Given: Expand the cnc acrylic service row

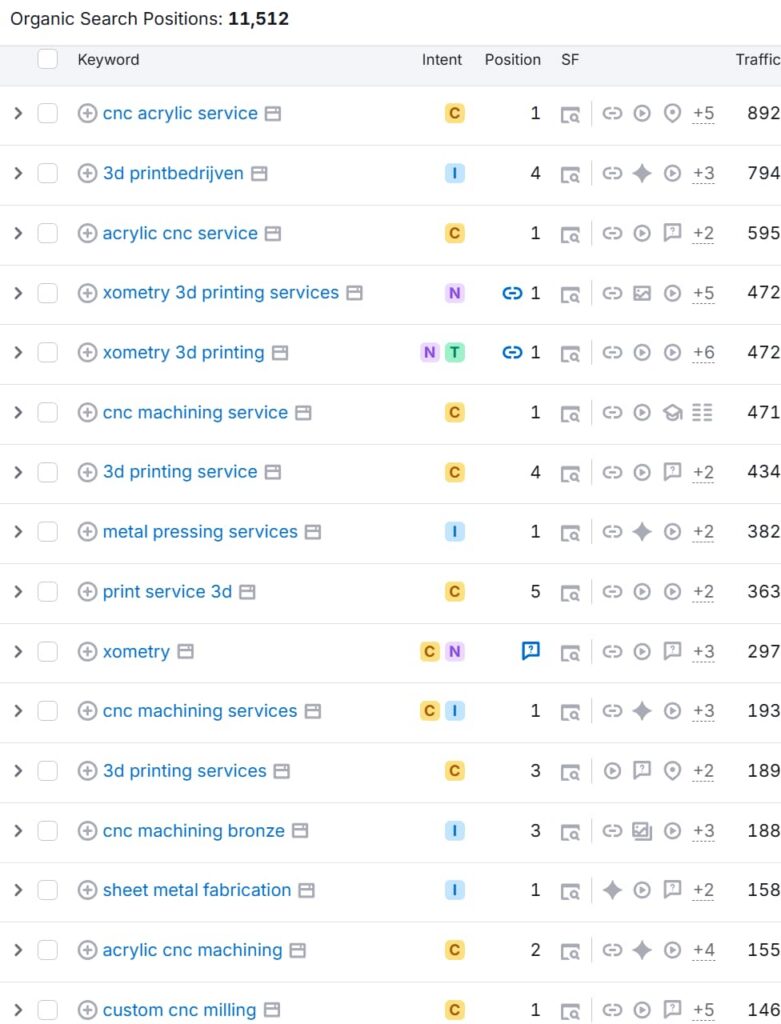Looking at the screenshot, I should [18, 114].
